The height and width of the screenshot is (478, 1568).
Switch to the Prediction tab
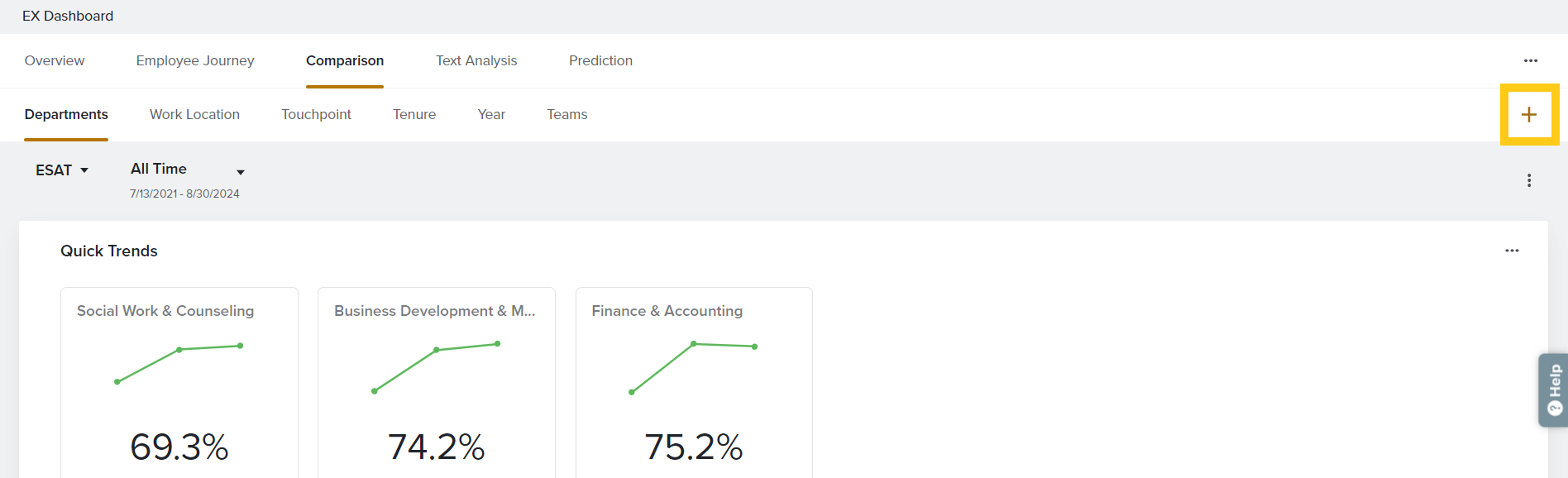coord(600,60)
